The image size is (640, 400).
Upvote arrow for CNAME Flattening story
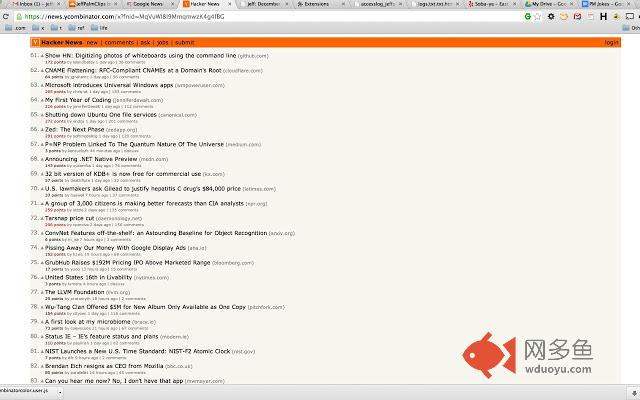click(x=42, y=71)
